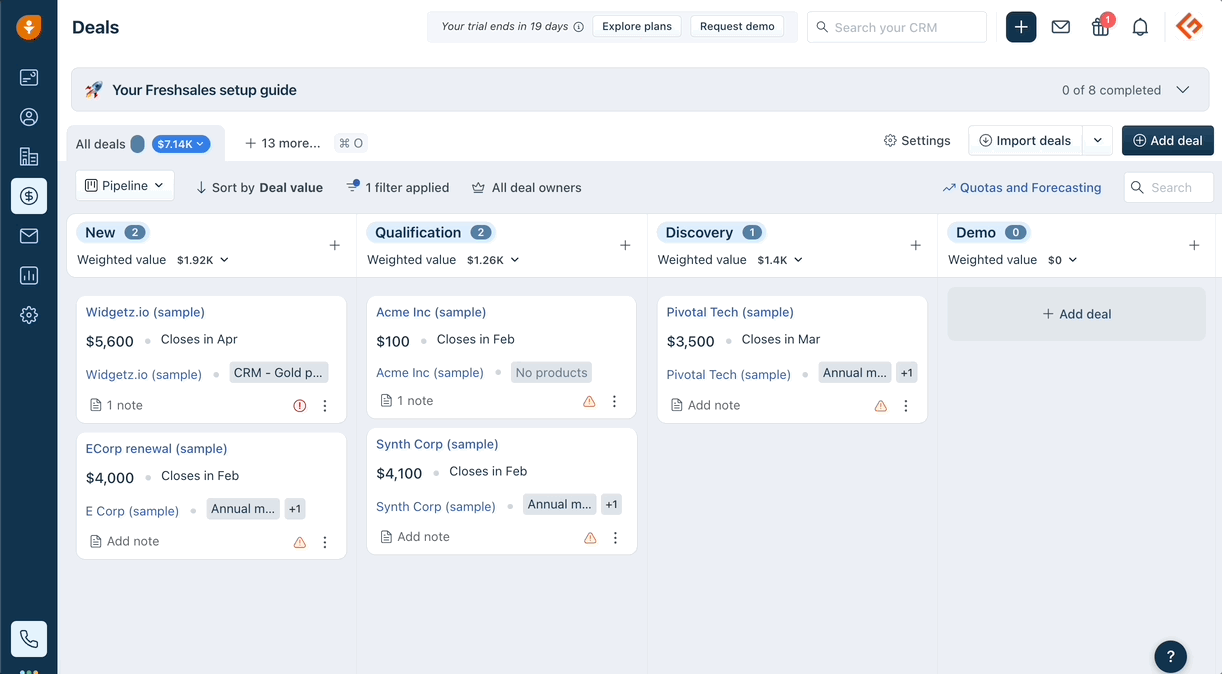Add a deal to the Qualification stage
This screenshot has width=1222, height=674.
click(625, 245)
